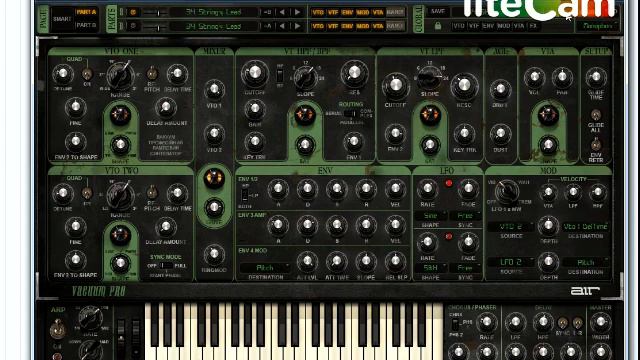The image size is (640, 360).
Task: Click the LFO 1 Rate knob
Action: [x=427, y=189]
